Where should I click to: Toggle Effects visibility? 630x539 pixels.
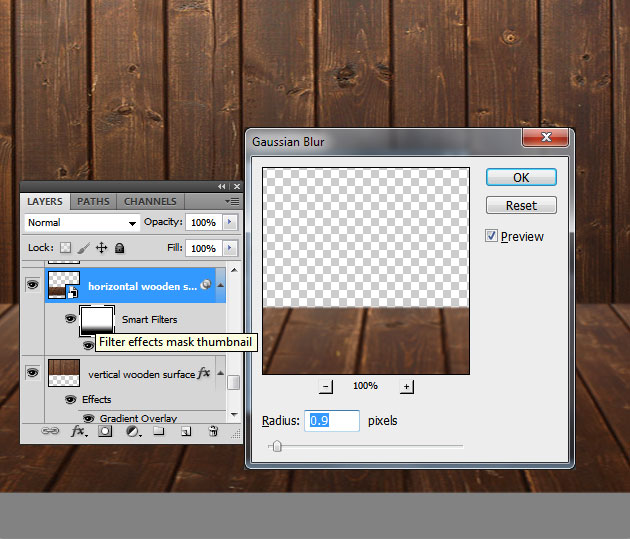coord(70,400)
